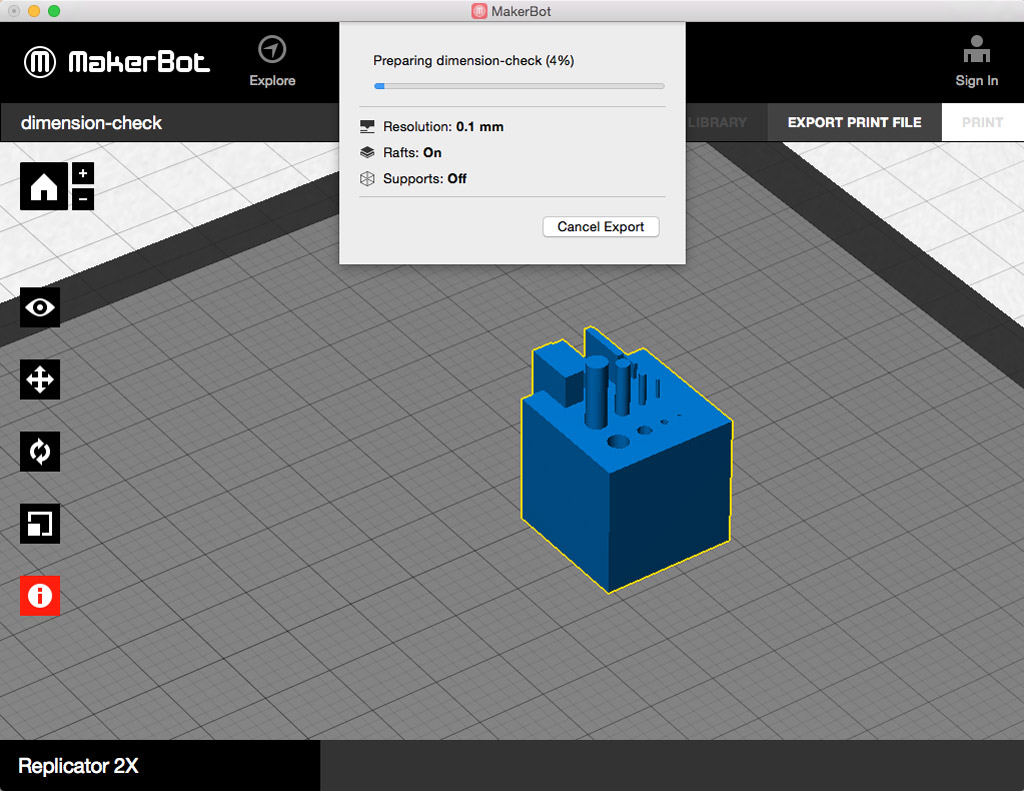Click EXPORT PRINT FILE button

coord(854,122)
